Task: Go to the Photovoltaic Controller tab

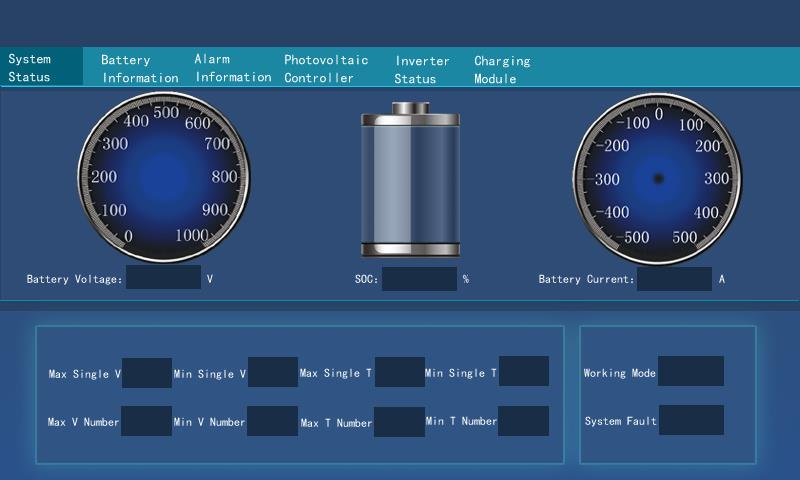Action: click(326, 69)
